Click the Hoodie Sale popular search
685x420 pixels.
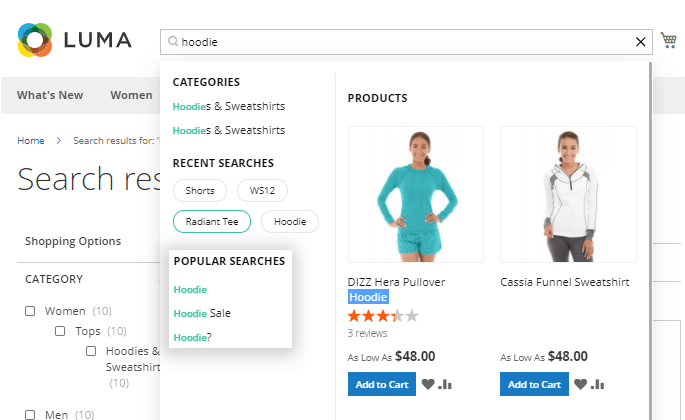point(202,313)
